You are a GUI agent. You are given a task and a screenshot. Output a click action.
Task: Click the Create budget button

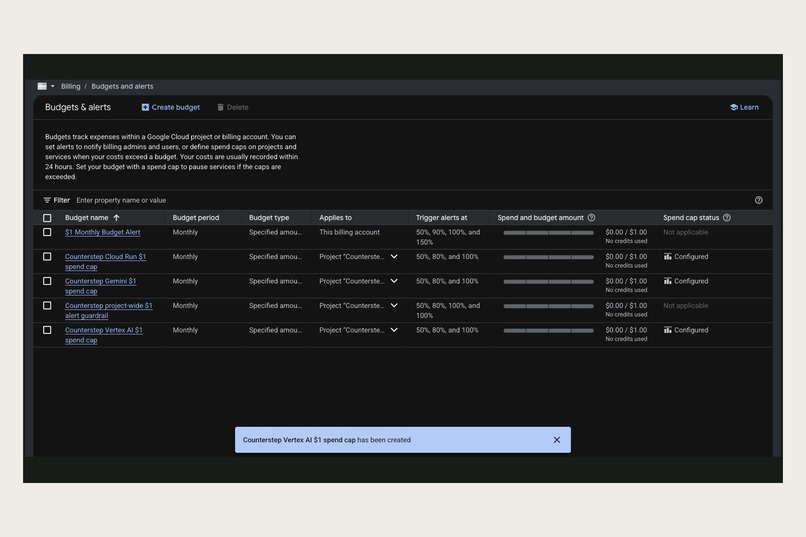pos(171,107)
